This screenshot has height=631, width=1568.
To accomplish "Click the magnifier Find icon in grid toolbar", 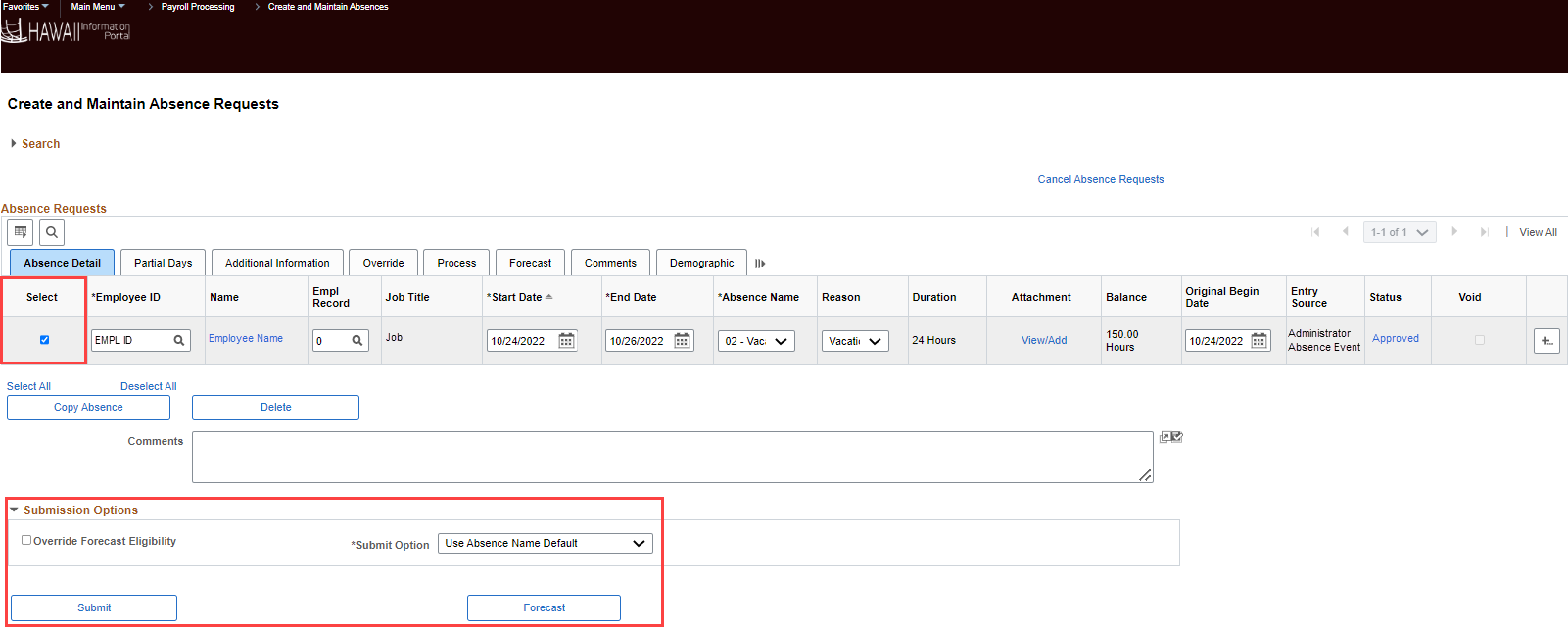I will [52, 232].
